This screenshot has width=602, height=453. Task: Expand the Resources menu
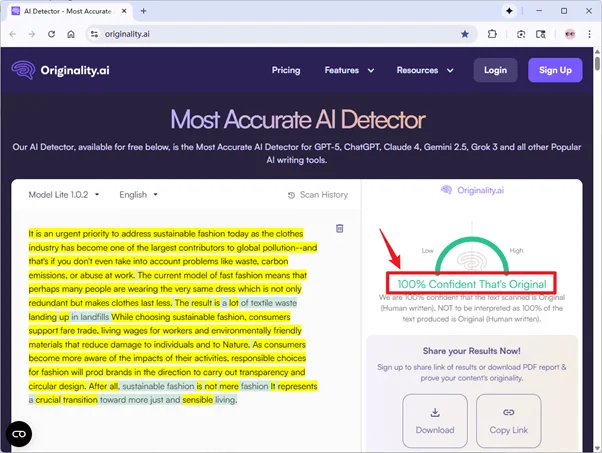424,71
